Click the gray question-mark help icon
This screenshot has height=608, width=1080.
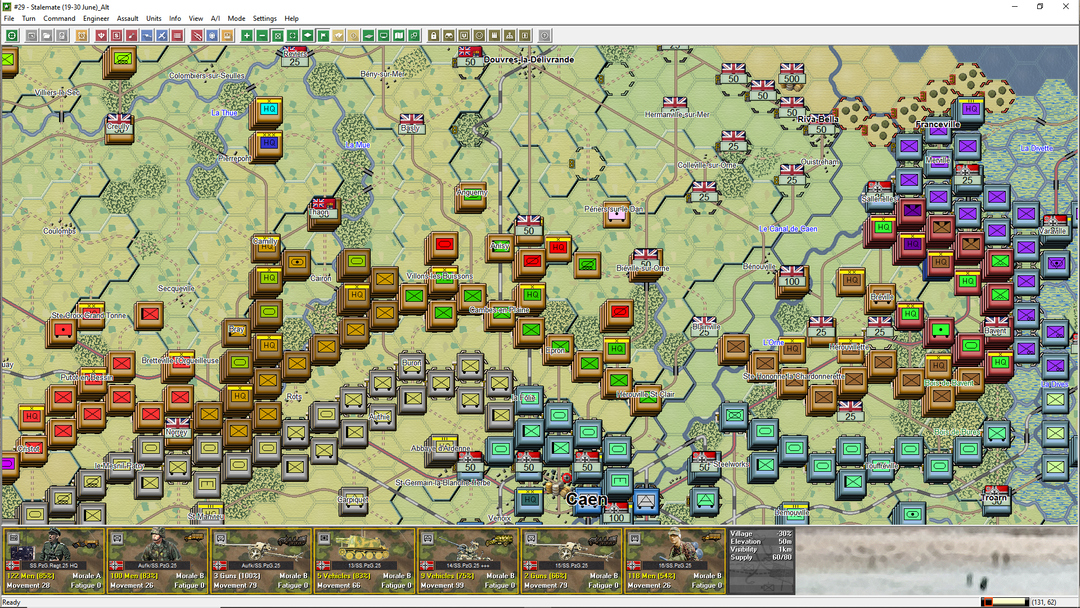[545, 35]
